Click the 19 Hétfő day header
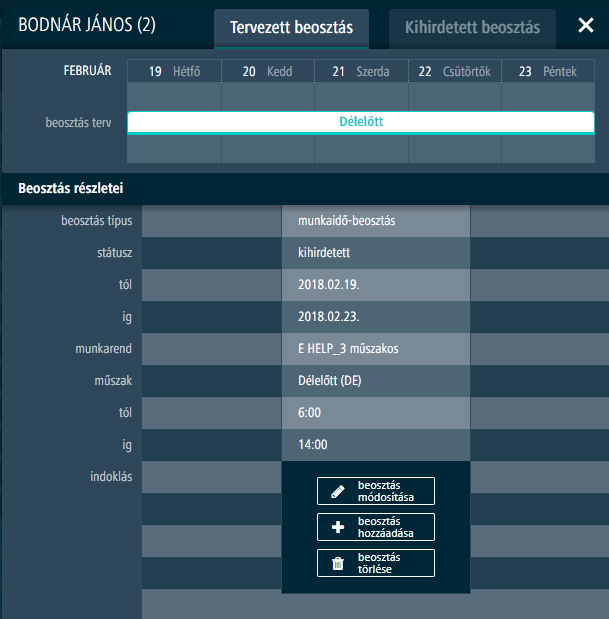Viewport: 609px width, 619px height. pos(174,71)
